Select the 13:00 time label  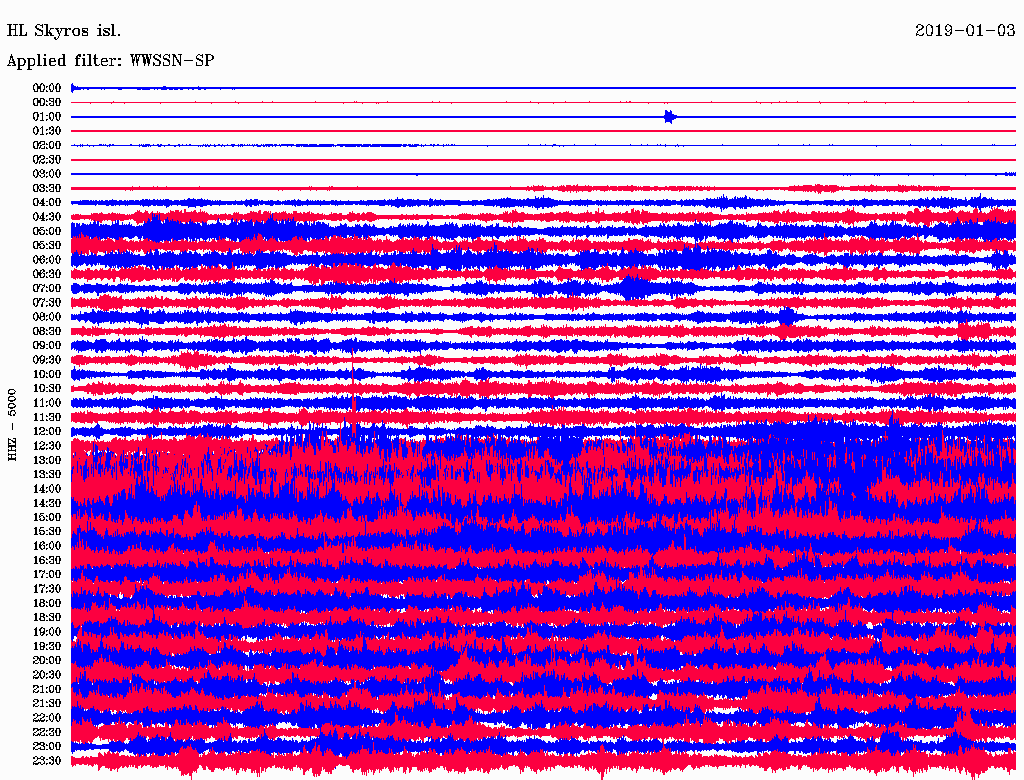point(47,460)
